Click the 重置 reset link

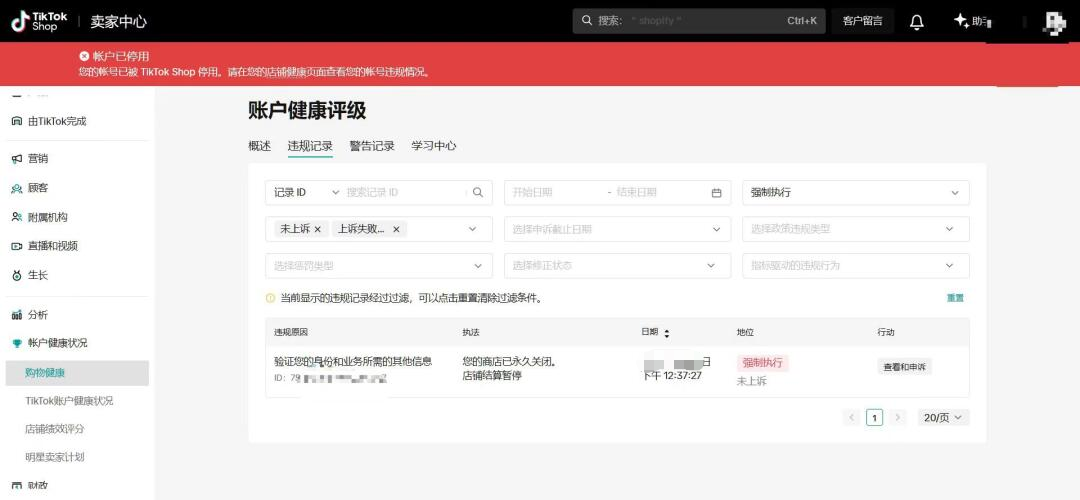(x=955, y=298)
